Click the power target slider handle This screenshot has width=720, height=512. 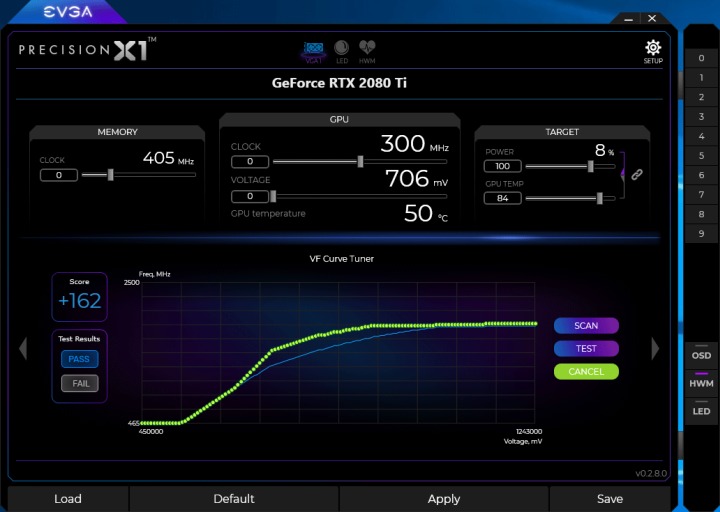click(591, 166)
